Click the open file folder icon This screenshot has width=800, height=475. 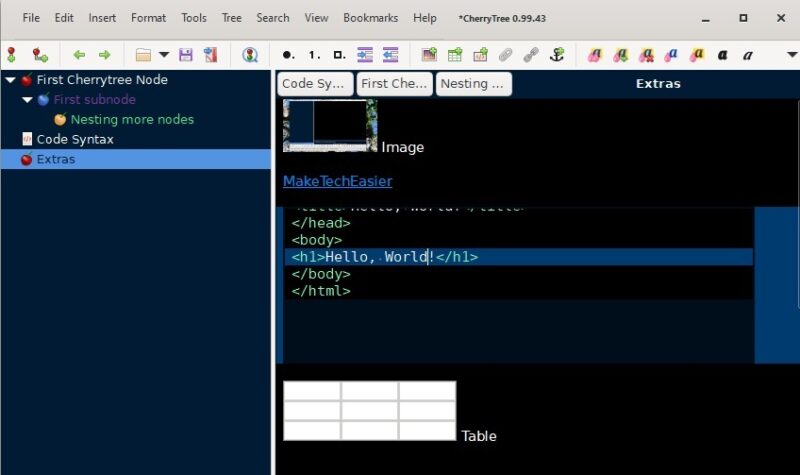point(143,55)
